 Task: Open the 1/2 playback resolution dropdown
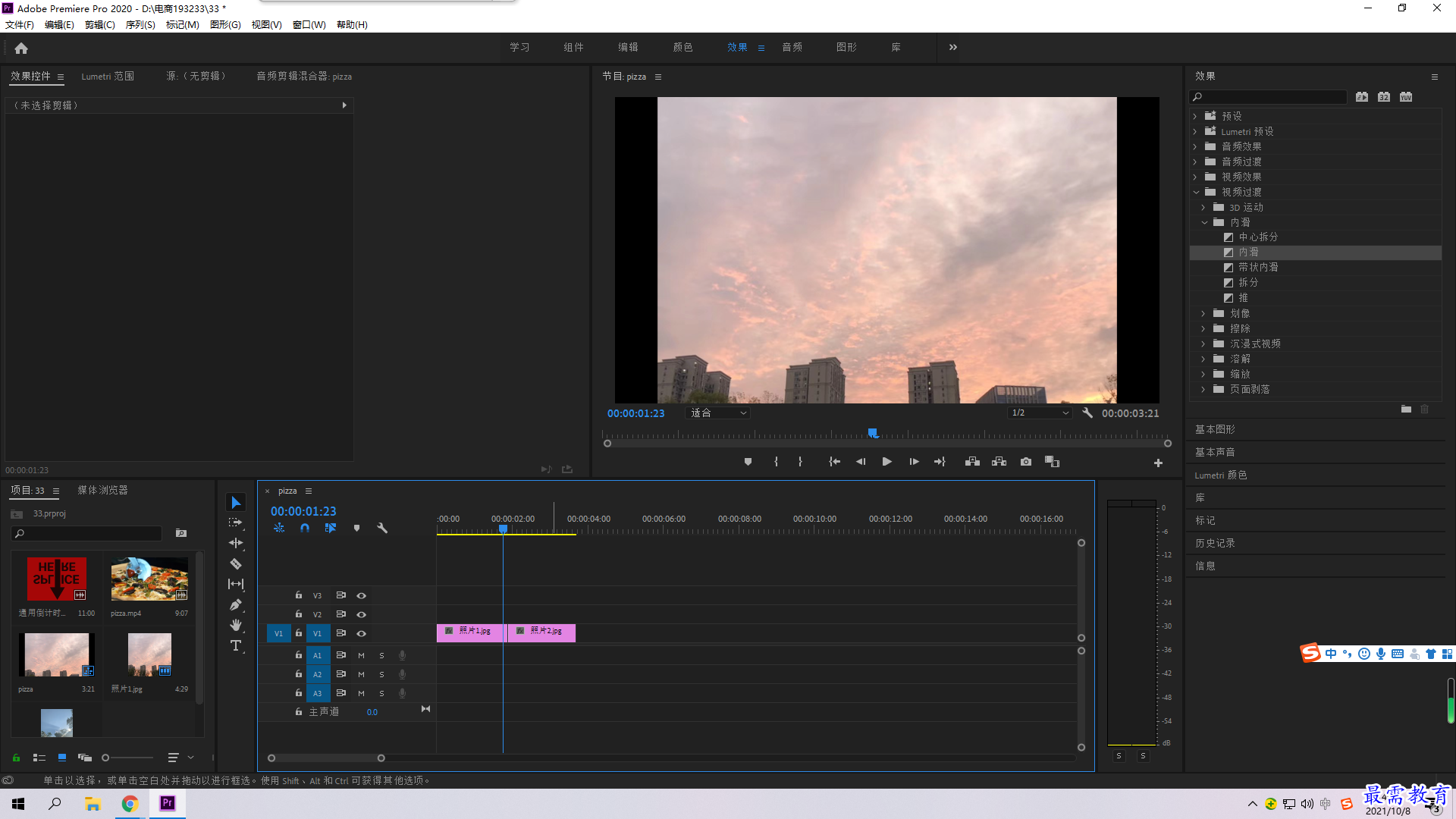(x=1040, y=413)
